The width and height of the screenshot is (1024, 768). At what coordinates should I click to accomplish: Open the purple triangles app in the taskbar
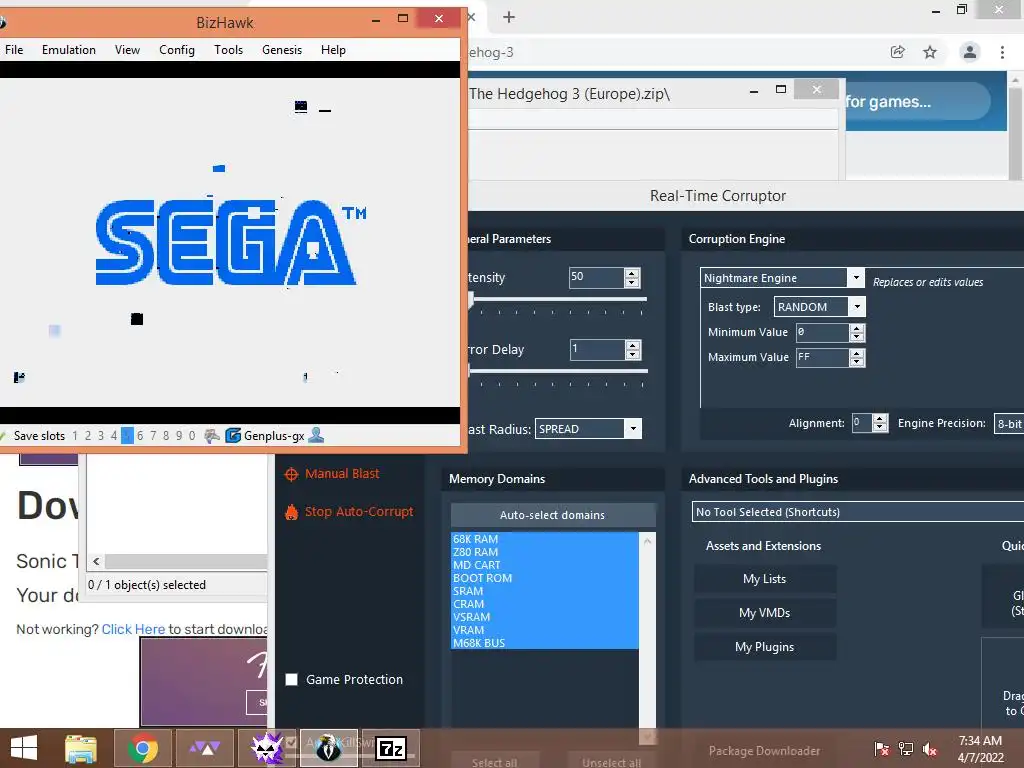coord(205,748)
